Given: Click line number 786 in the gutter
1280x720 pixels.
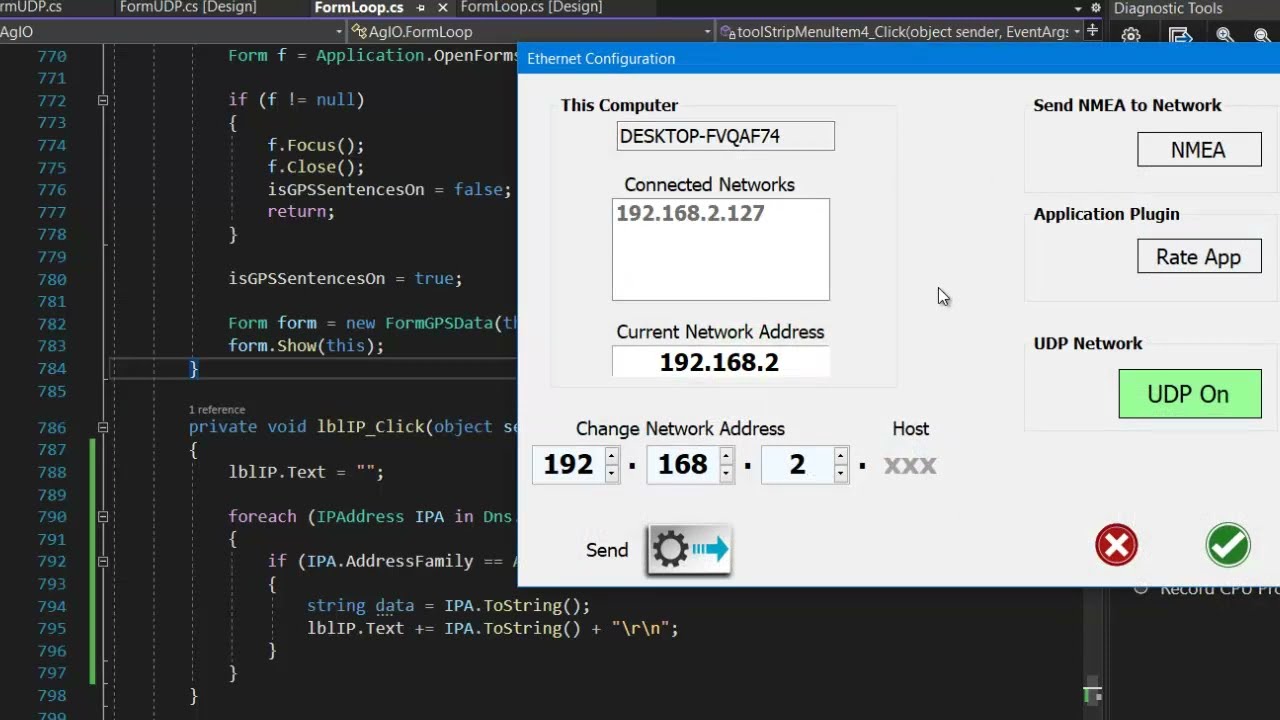Looking at the screenshot, I should click(52, 427).
